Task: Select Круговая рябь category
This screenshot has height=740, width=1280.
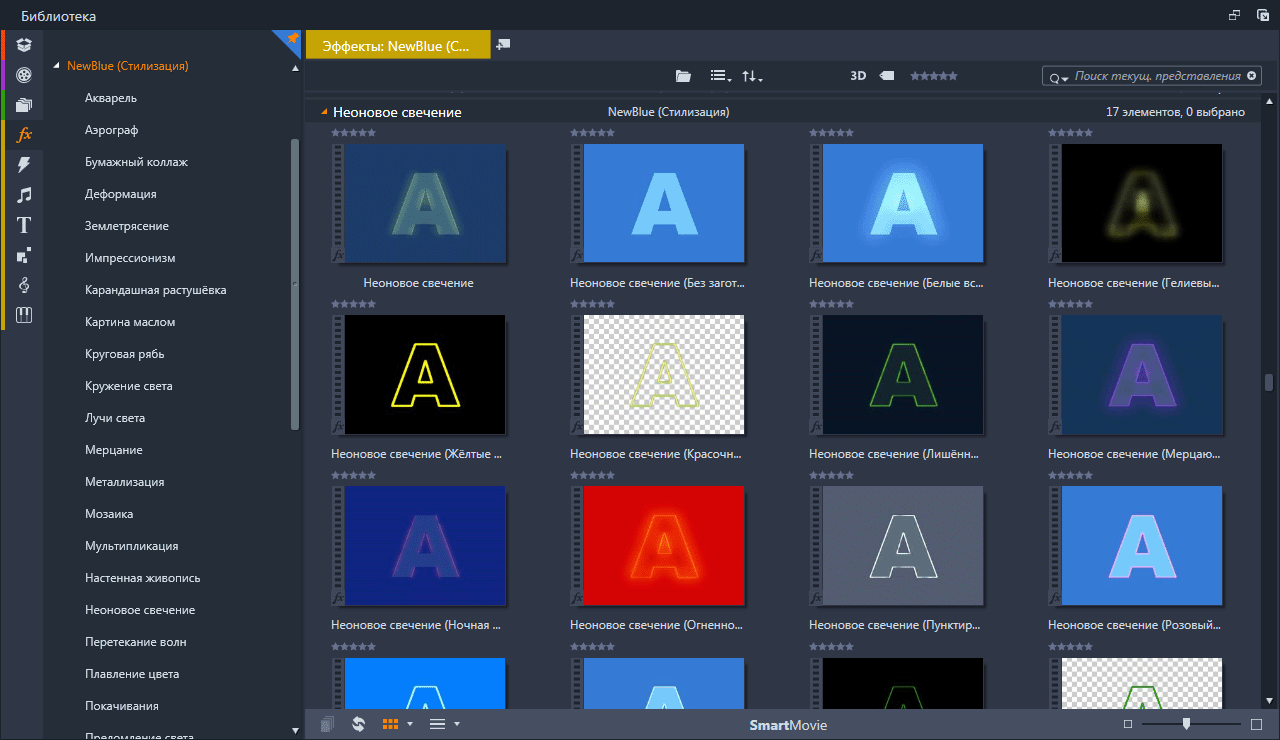Action: point(125,354)
